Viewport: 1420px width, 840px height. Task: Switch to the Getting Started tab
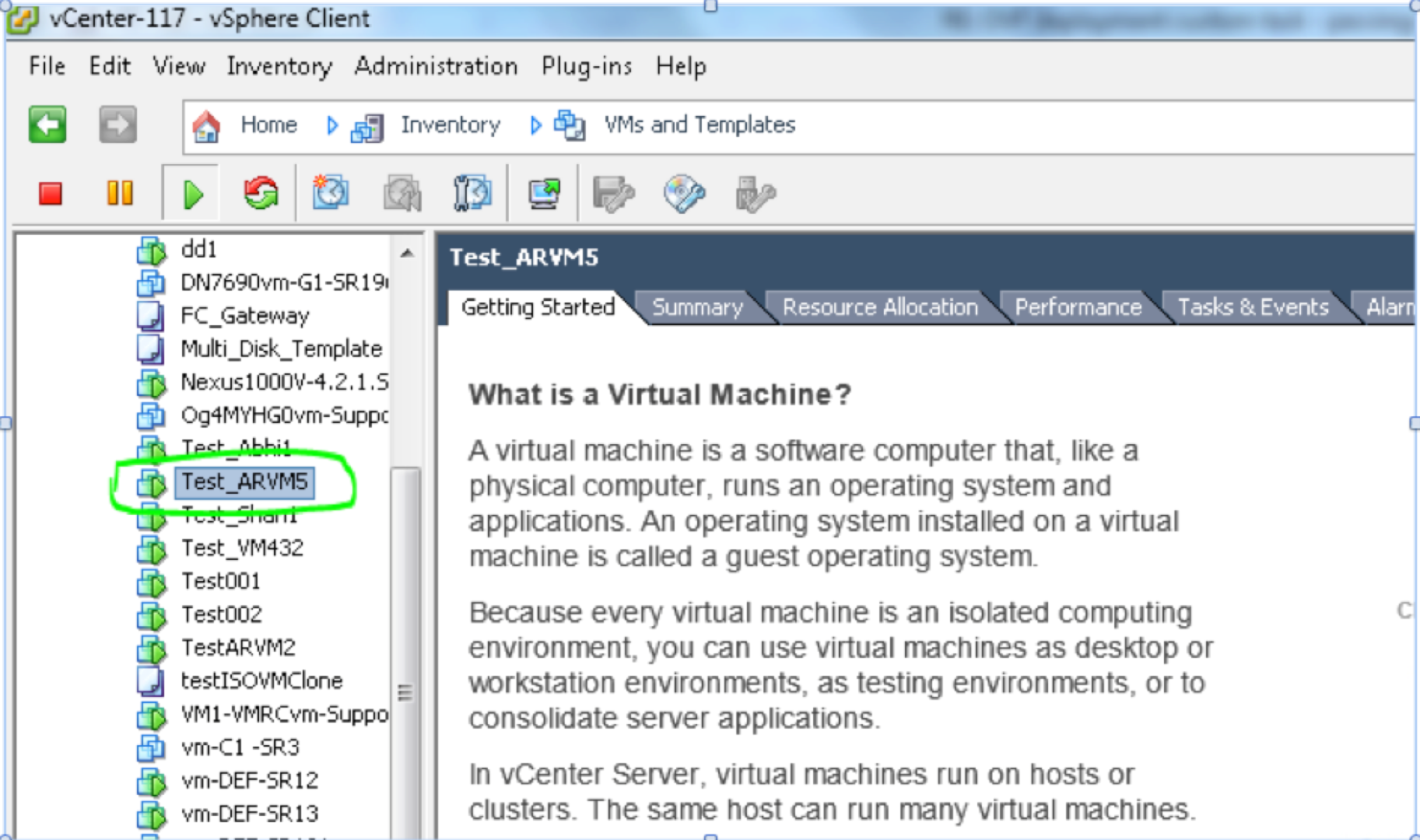538,307
